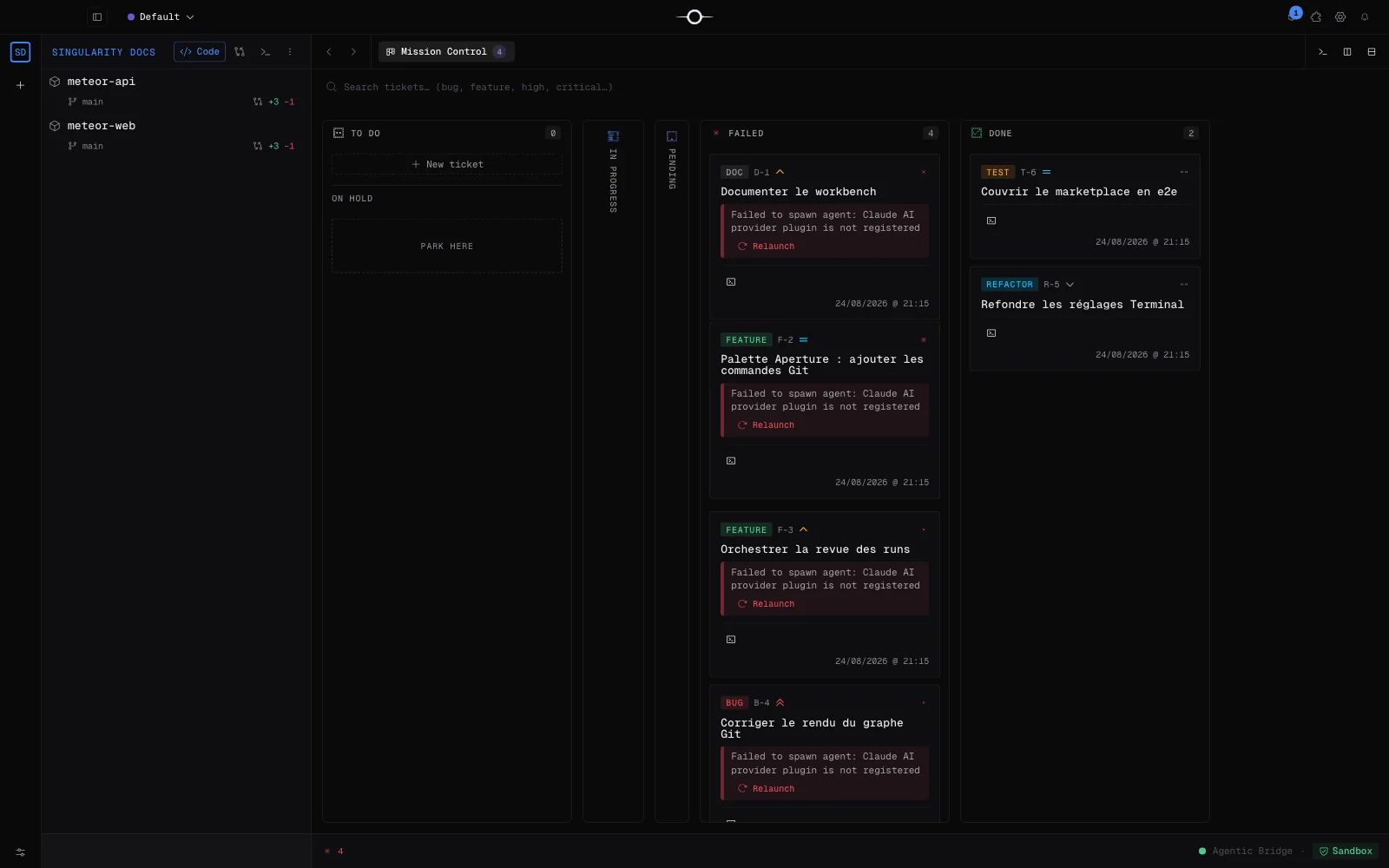The width and height of the screenshot is (1389, 868).
Task: Open the notification badge showing 1
Action: [x=1294, y=14]
